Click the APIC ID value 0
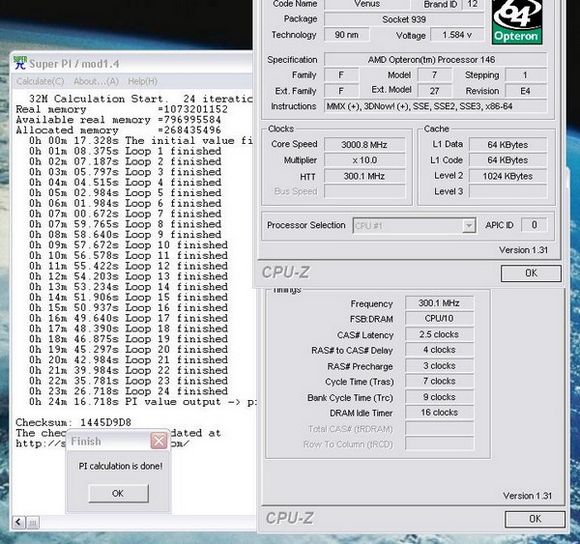Screen dimensions: 580x544 pos(534,224)
